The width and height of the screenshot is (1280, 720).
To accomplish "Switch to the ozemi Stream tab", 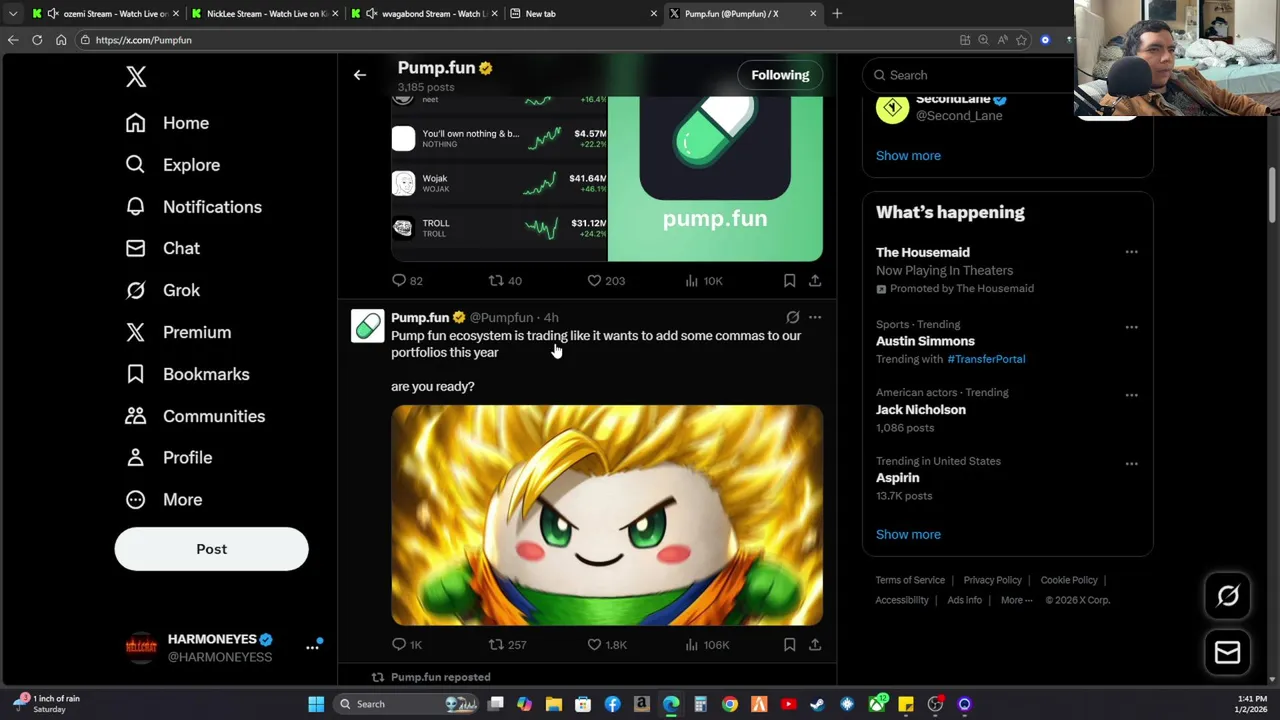I will [105, 14].
